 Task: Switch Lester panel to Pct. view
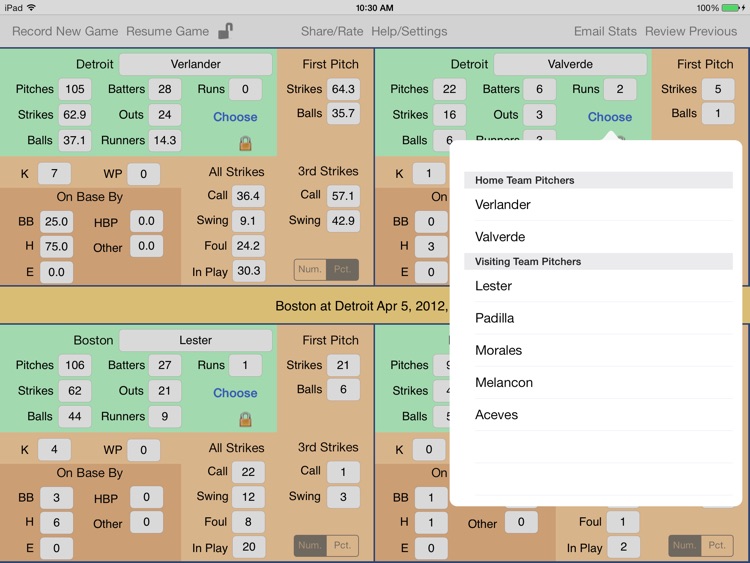[342, 545]
